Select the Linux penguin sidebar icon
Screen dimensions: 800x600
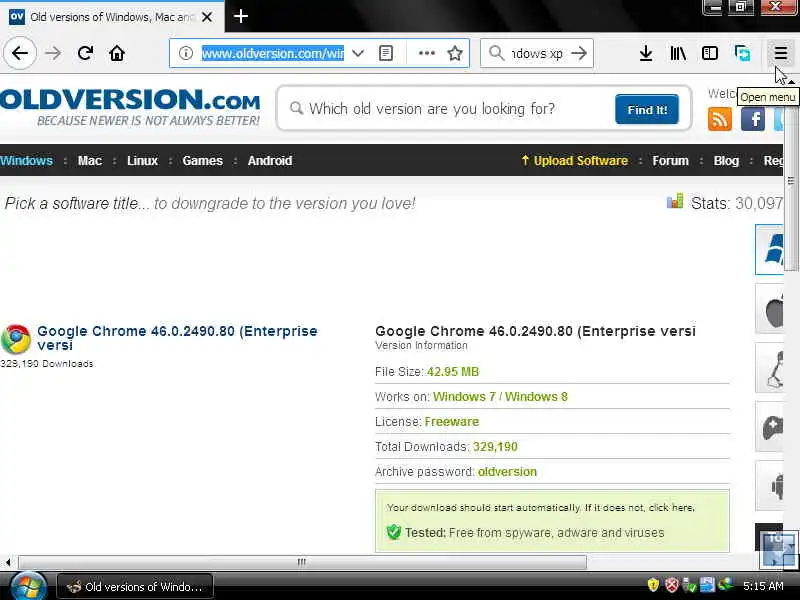pyautogui.click(x=769, y=368)
